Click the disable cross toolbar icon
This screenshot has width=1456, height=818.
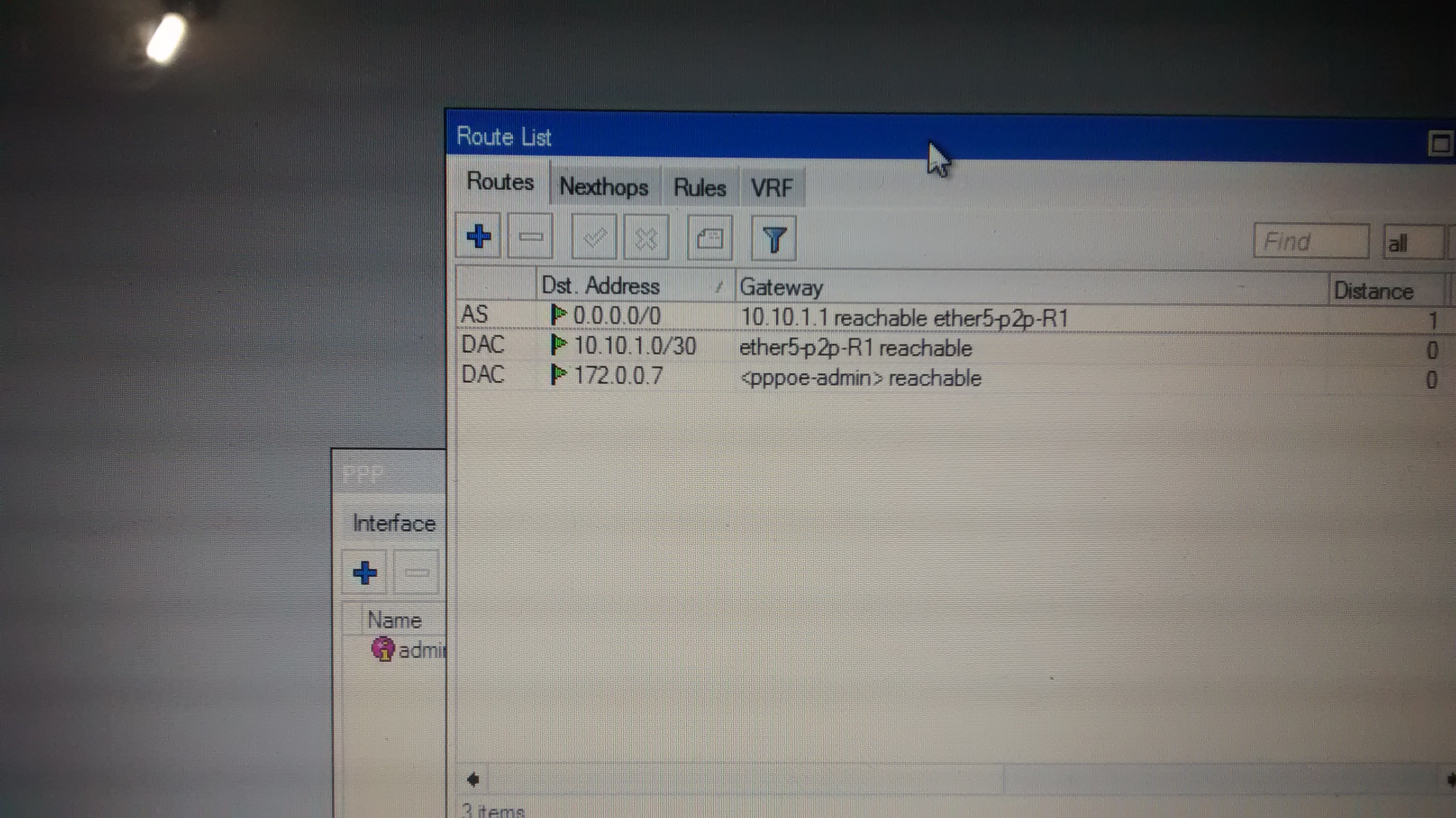[646, 238]
